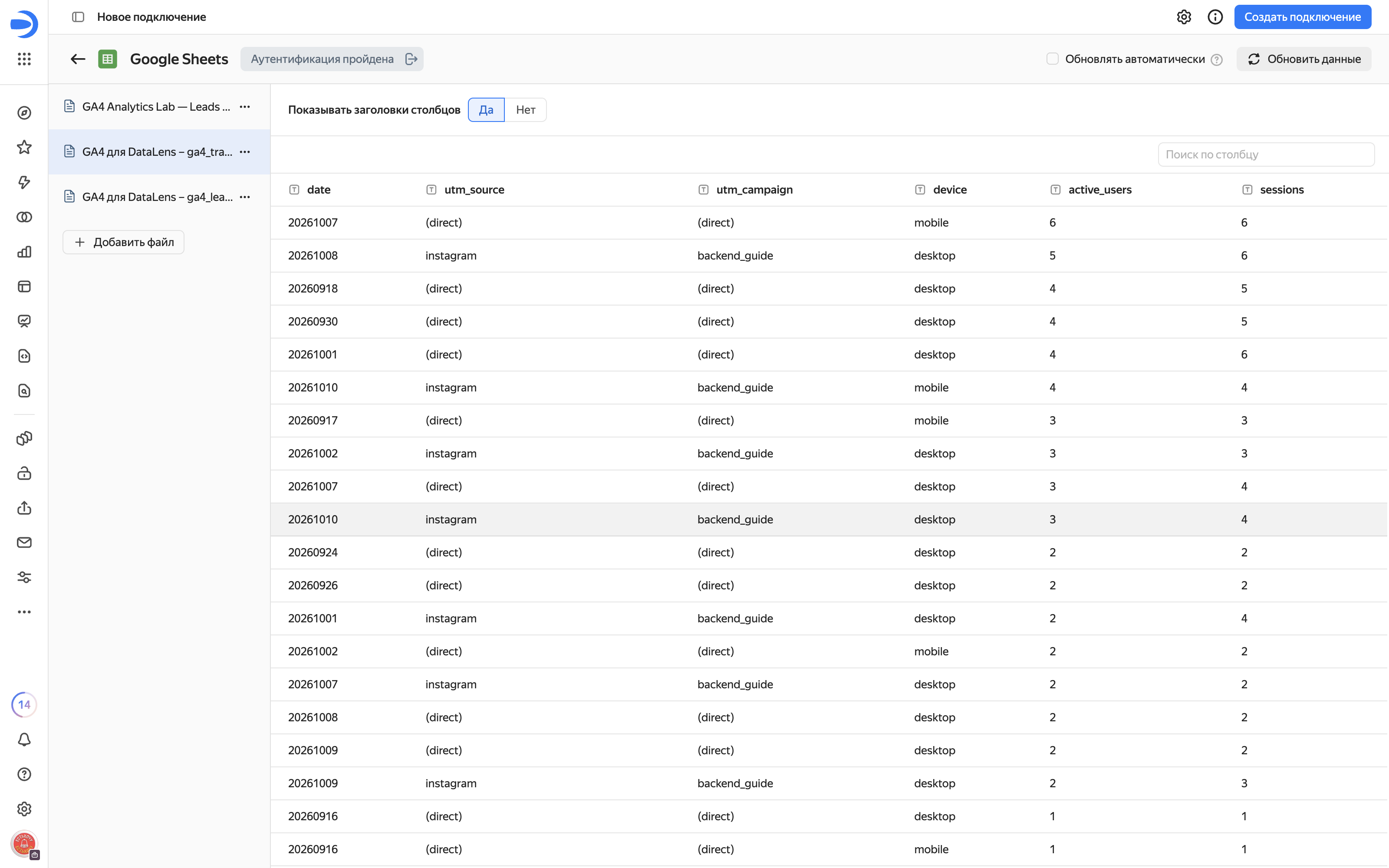Open the help question mark icon in sidebar
1389x868 pixels.
(x=24, y=774)
